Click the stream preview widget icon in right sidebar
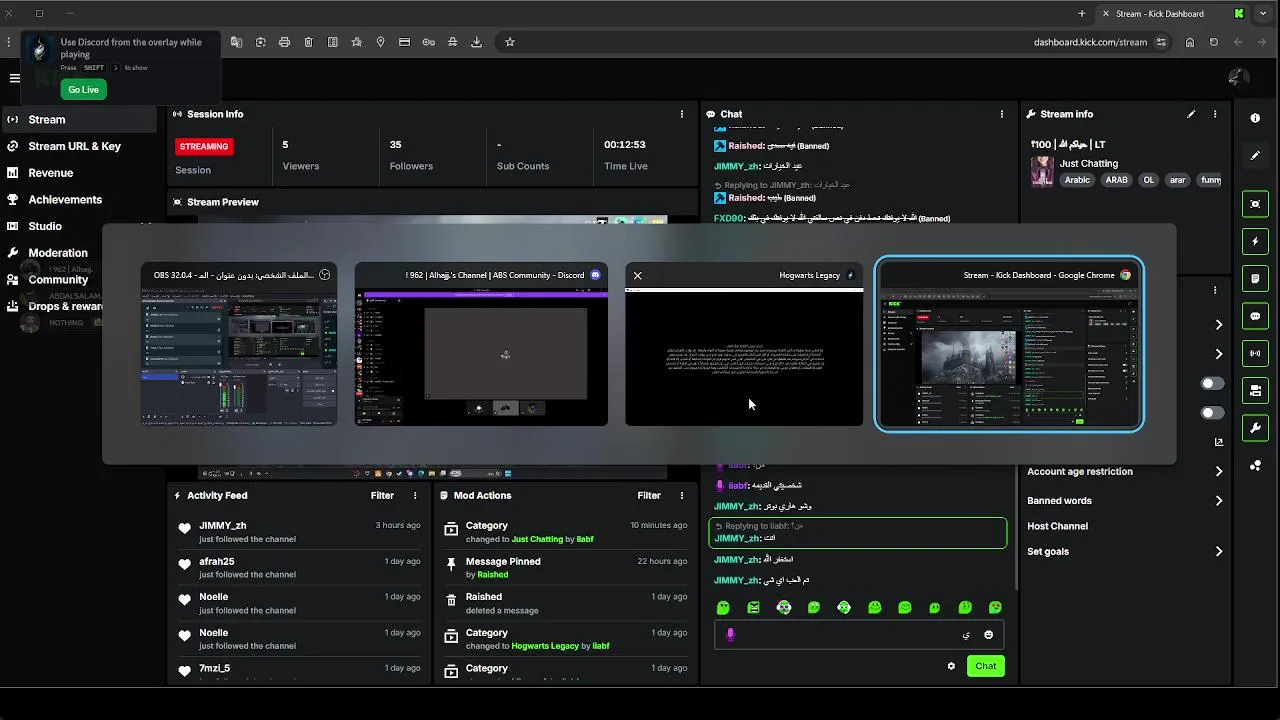Viewport: 1280px width, 720px height. click(x=1255, y=204)
